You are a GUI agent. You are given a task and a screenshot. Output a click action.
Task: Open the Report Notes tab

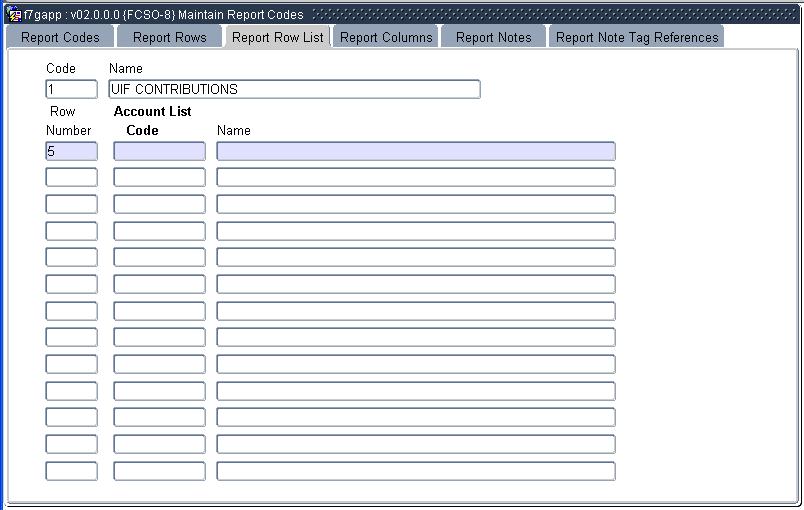(x=493, y=37)
